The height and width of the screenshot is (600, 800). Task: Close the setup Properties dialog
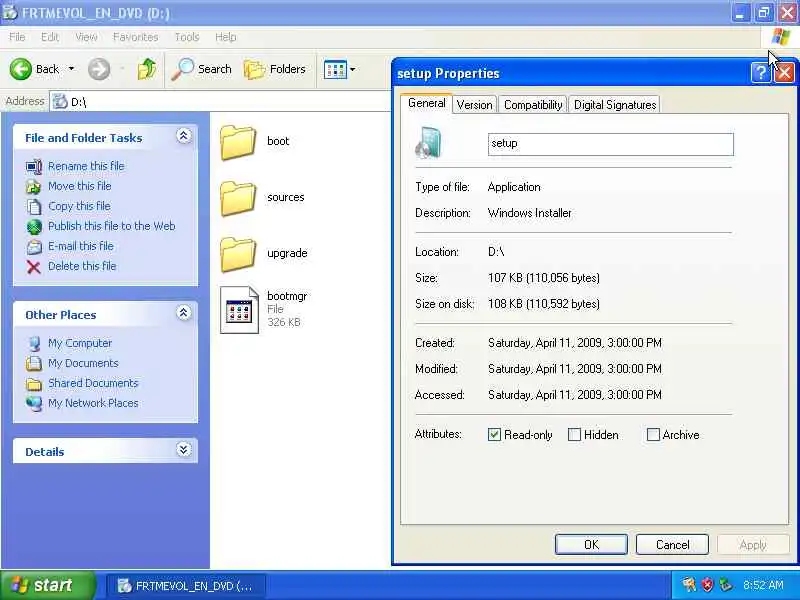[x=784, y=73]
